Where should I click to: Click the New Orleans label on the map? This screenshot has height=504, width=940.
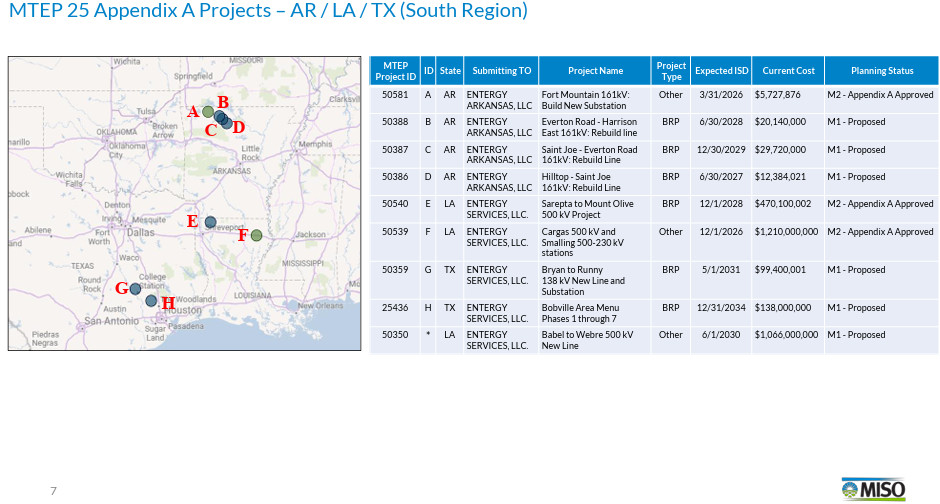pyautogui.click(x=321, y=306)
